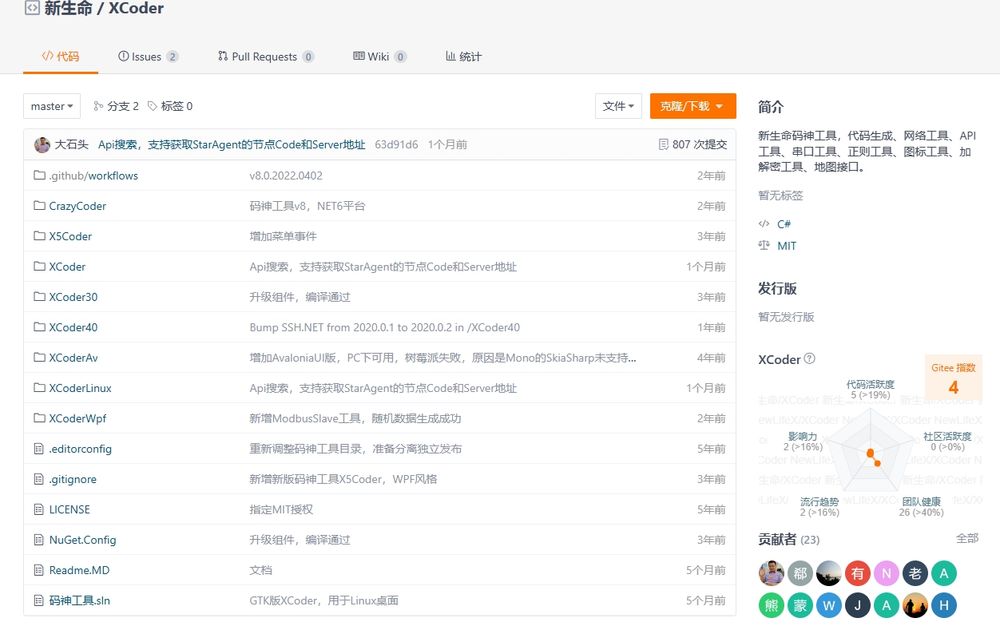This screenshot has width=1000, height=629.
Task: Open the 新增ModbusSlave工具 commit message
Action: point(355,418)
